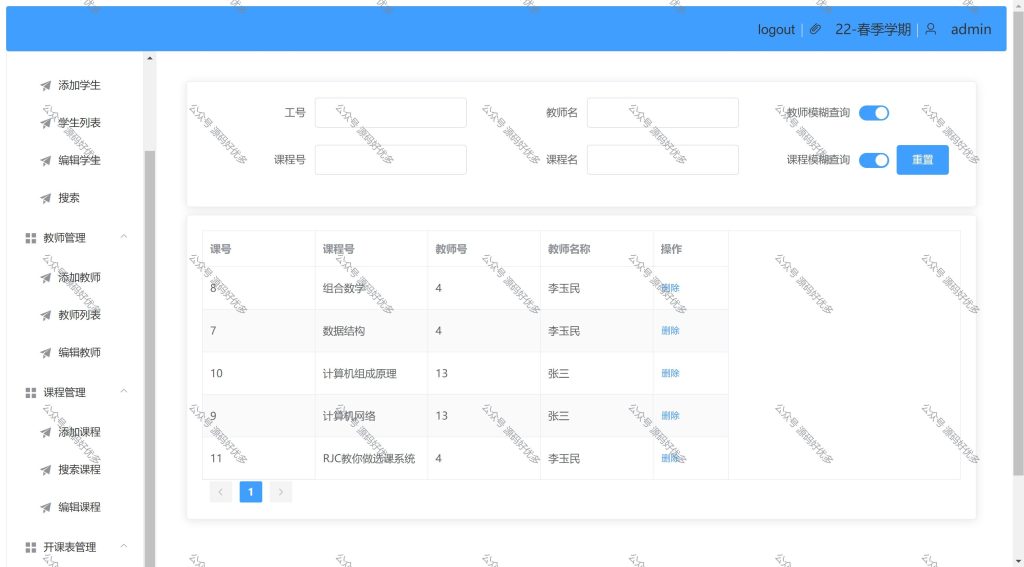Viewport: 1024px width, 567px height.
Task: Delete the 计算机组成原理 course row
Action: [670, 373]
